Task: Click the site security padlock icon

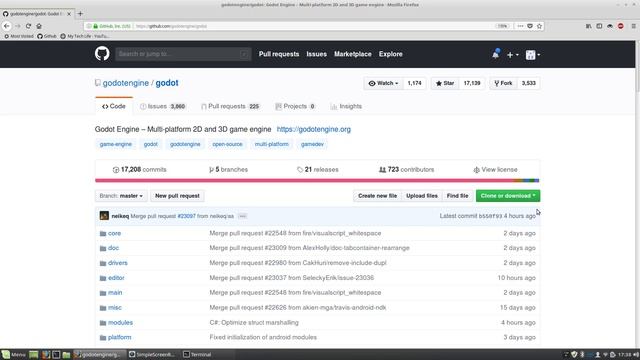Action: 96,26
